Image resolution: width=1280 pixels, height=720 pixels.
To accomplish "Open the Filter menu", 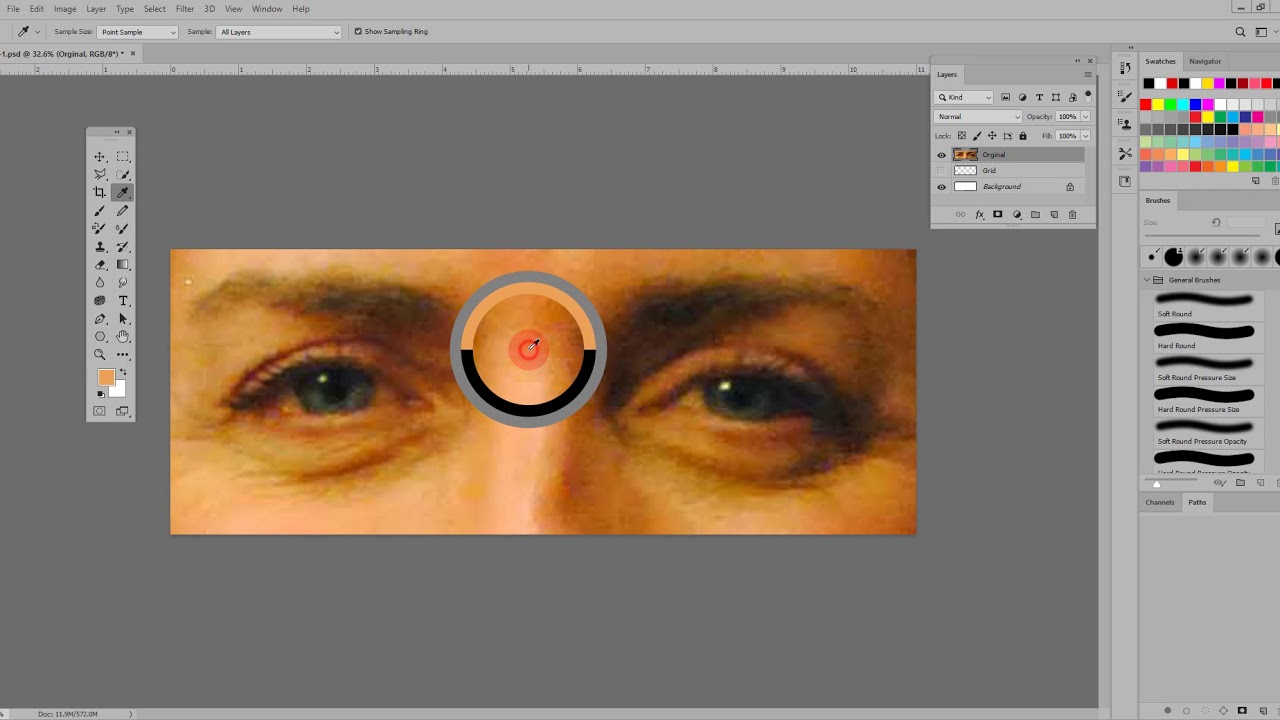I will (185, 9).
